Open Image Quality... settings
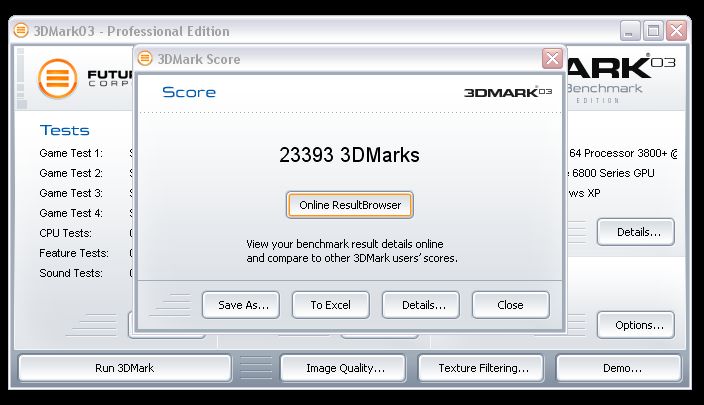The image size is (704, 405). pyautogui.click(x=343, y=368)
